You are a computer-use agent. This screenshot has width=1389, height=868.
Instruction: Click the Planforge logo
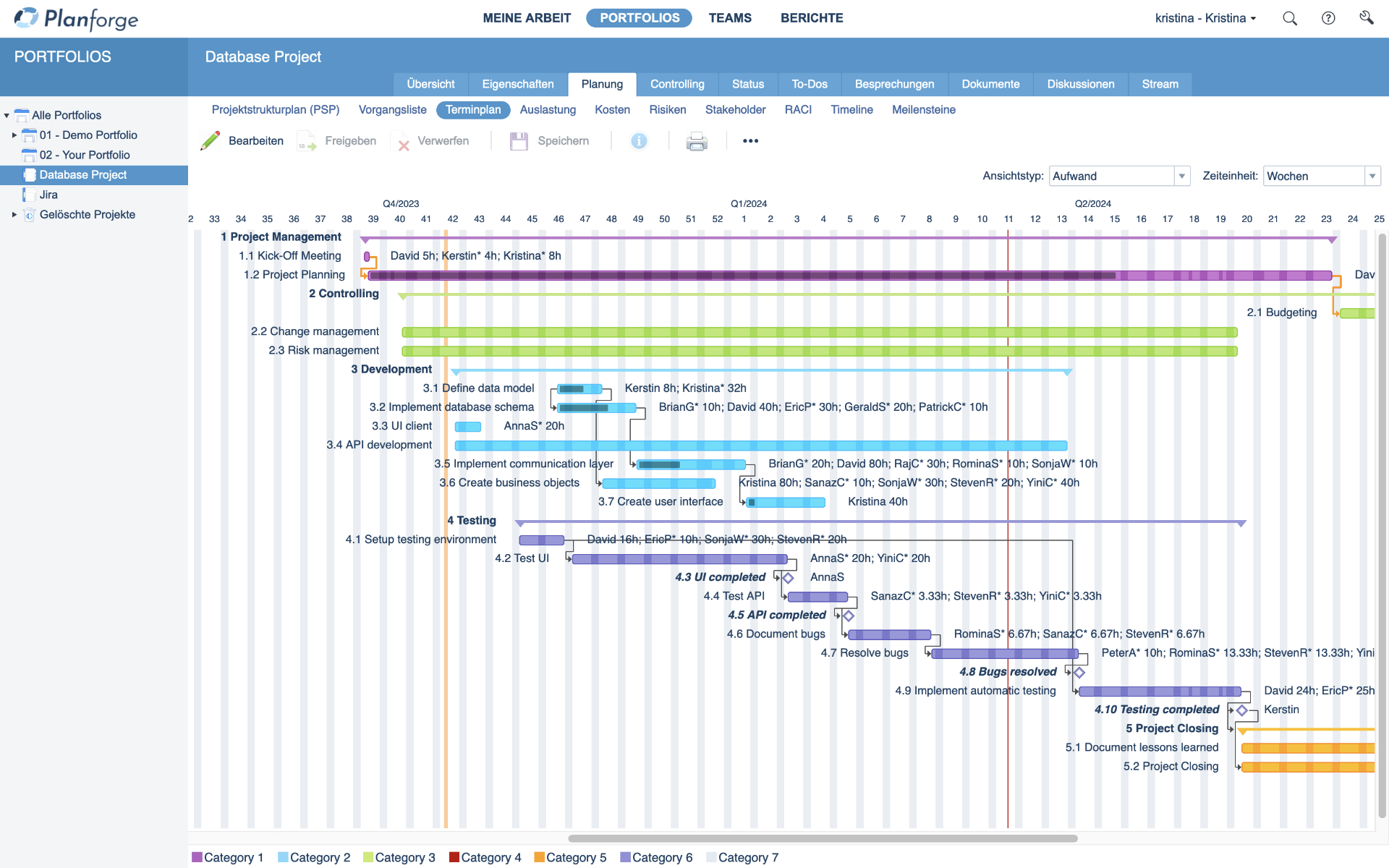(x=76, y=19)
